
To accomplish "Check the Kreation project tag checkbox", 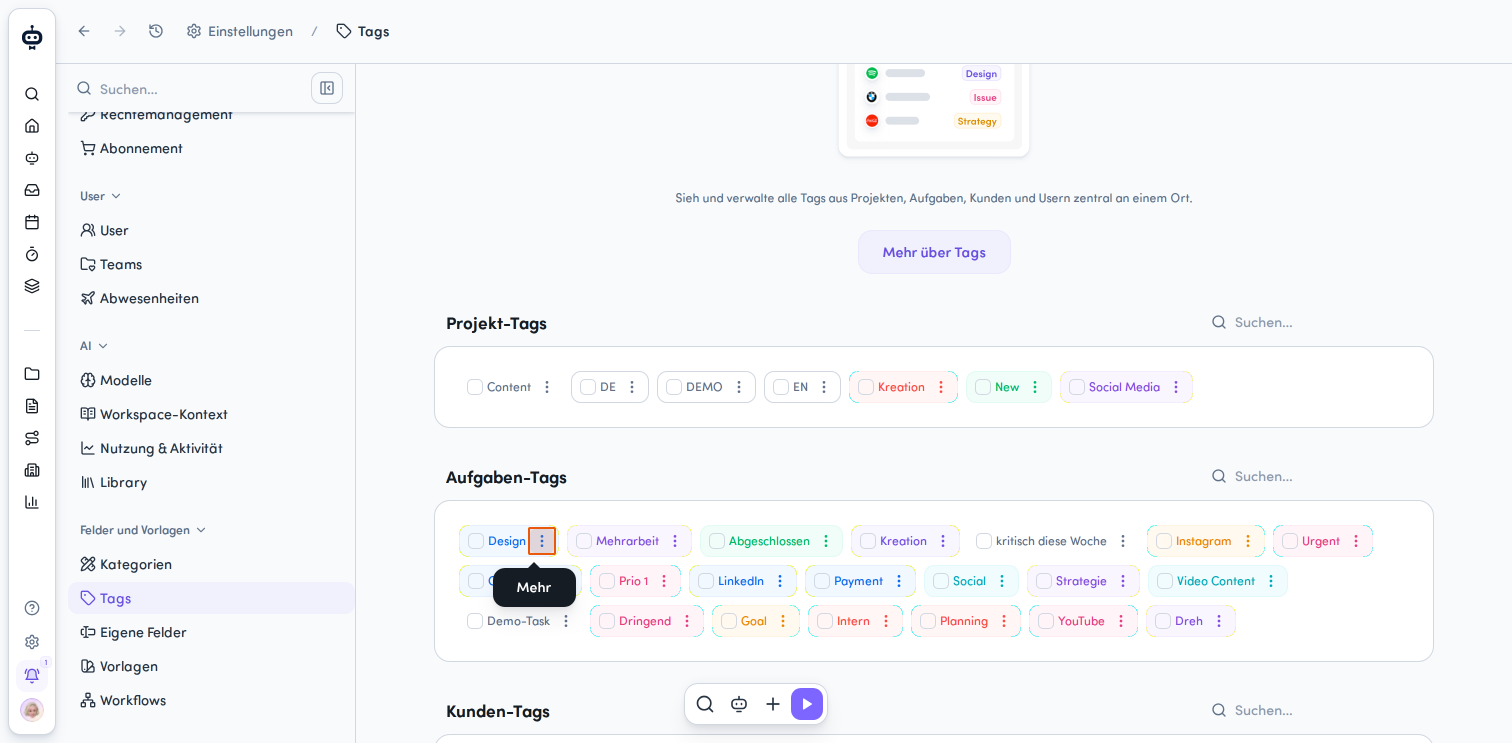I will point(866,387).
